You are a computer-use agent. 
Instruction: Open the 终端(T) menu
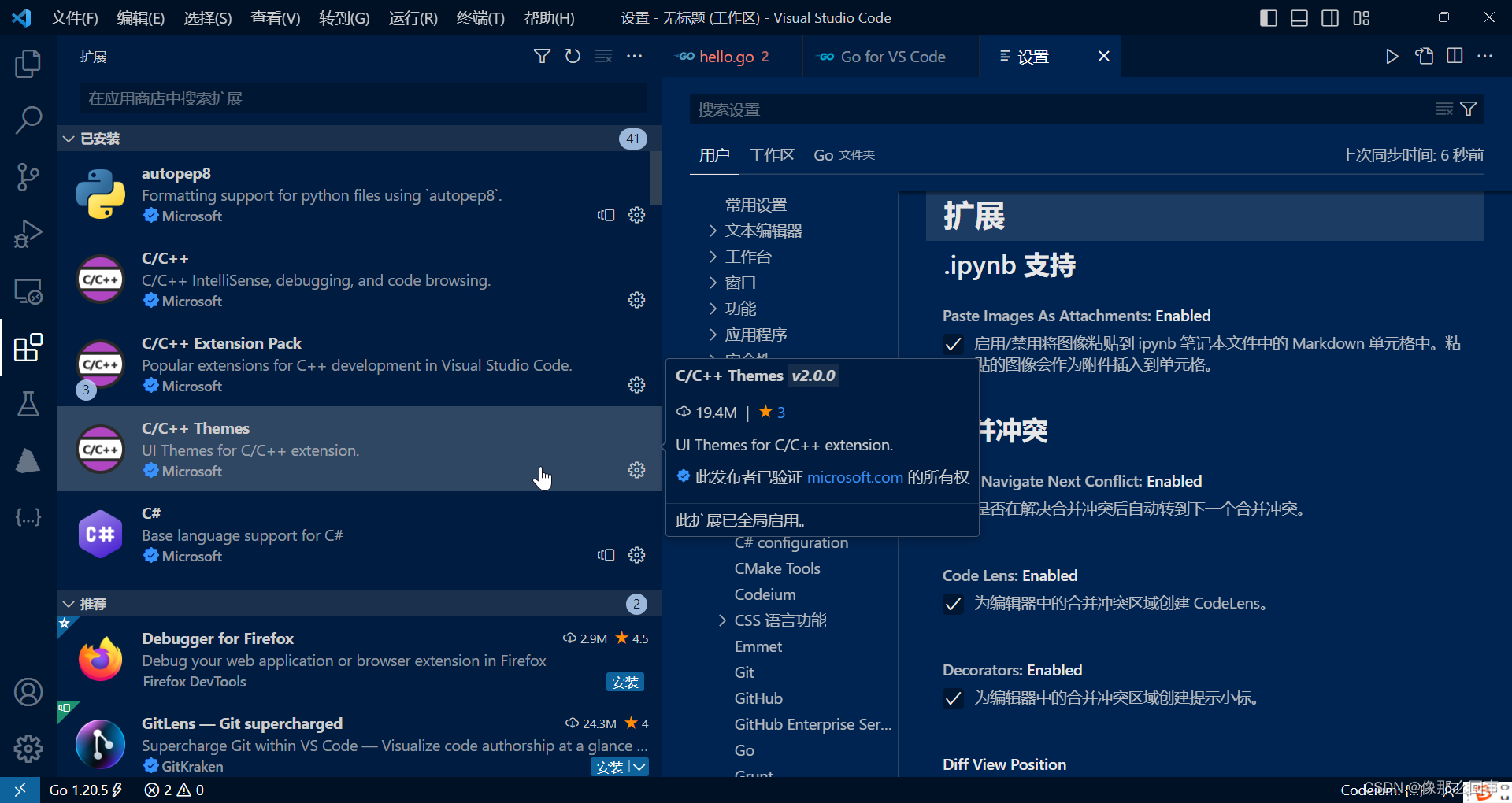click(480, 17)
